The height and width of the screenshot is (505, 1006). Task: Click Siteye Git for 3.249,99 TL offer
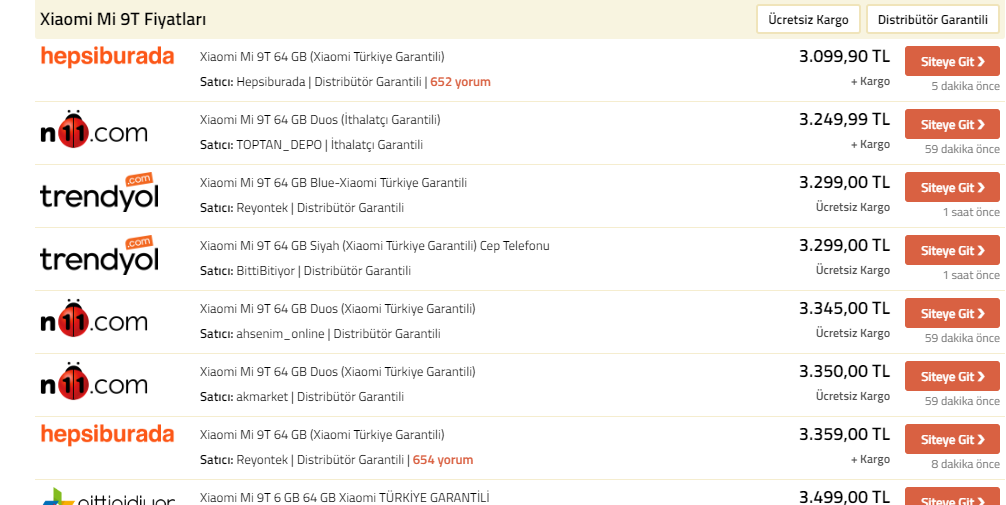952,124
